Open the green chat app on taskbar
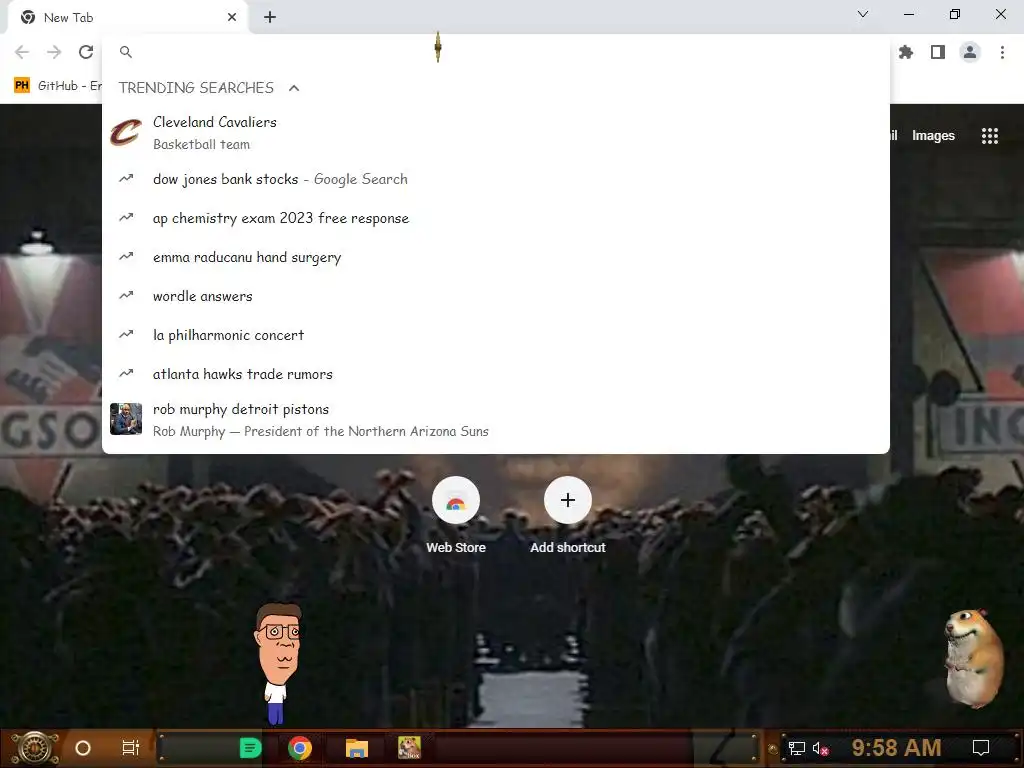This screenshot has height=768, width=1024. pyautogui.click(x=251, y=748)
